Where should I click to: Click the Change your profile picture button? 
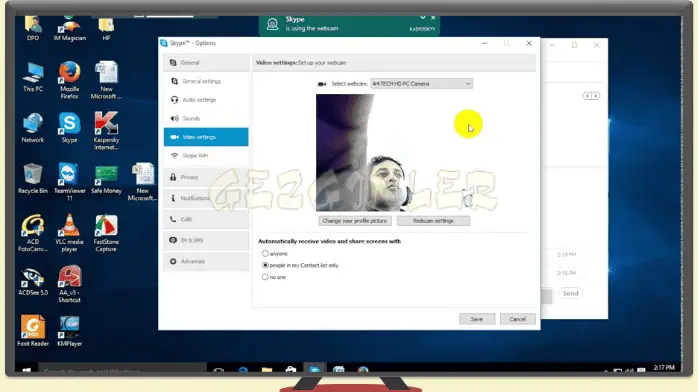(x=355, y=221)
